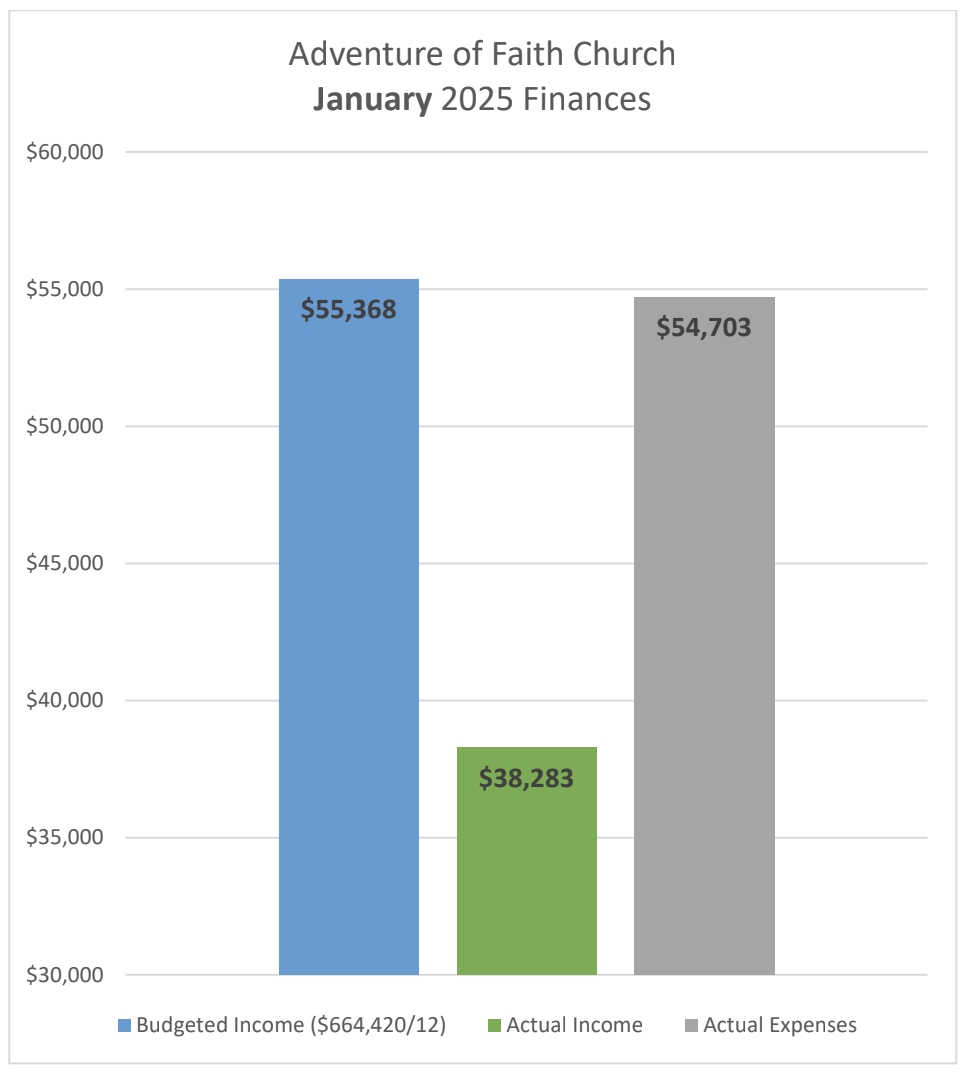Select the "Actual Income" legend label

click(574, 1025)
